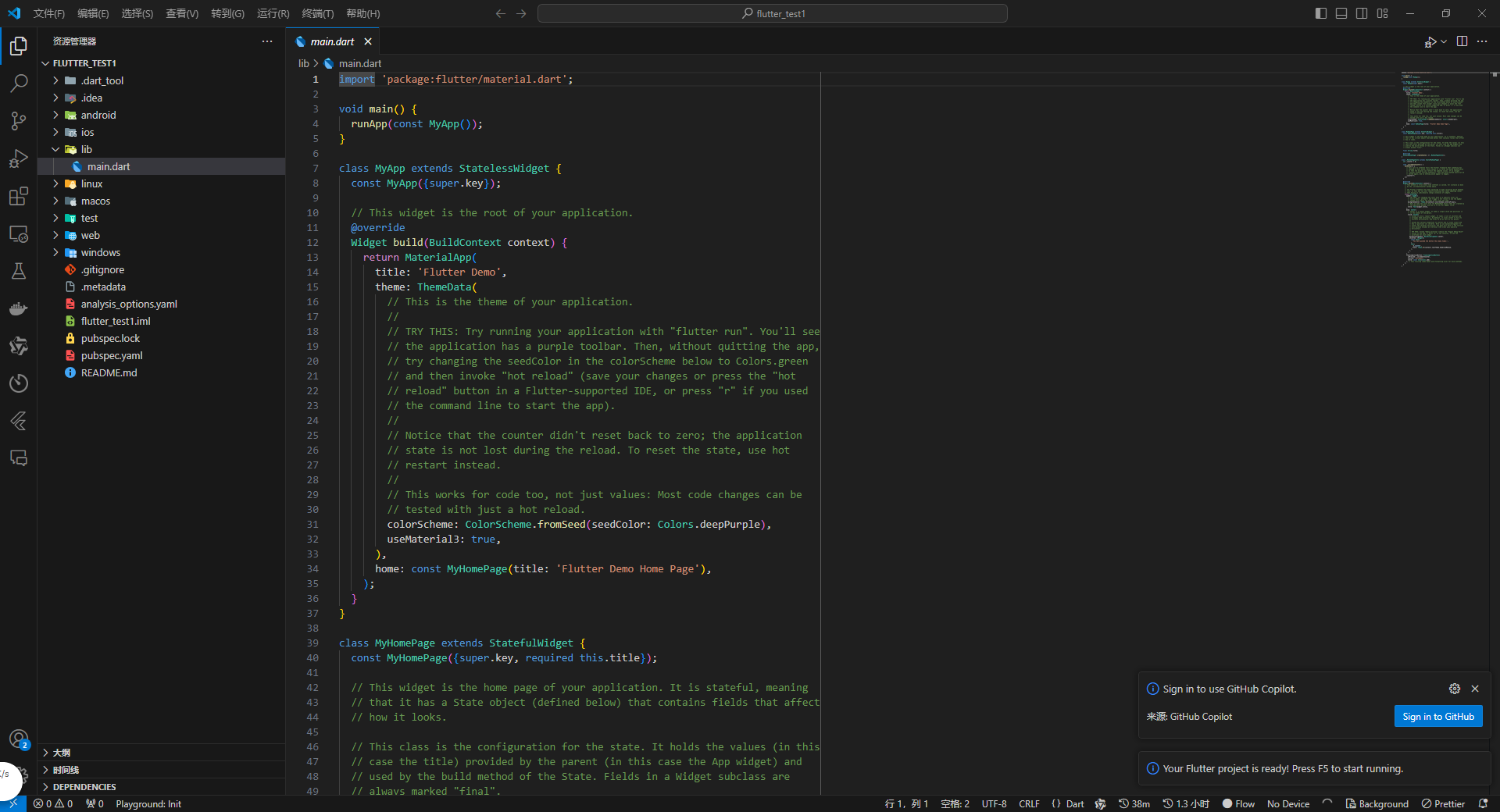Split the editor to the right
Viewport: 1500px width, 812px height.
(x=1462, y=41)
